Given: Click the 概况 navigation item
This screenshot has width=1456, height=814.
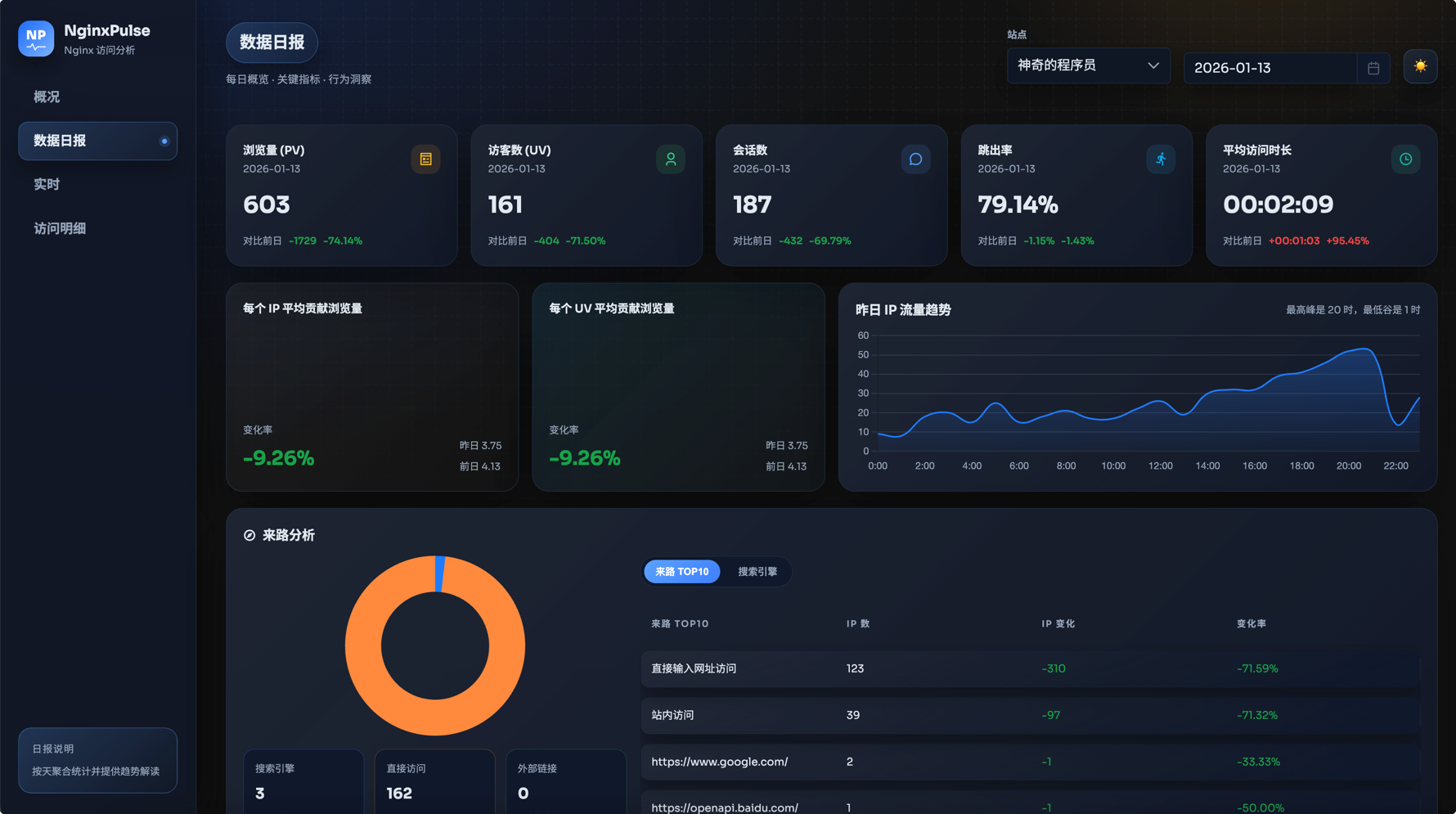Looking at the screenshot, I should (47, 97).
